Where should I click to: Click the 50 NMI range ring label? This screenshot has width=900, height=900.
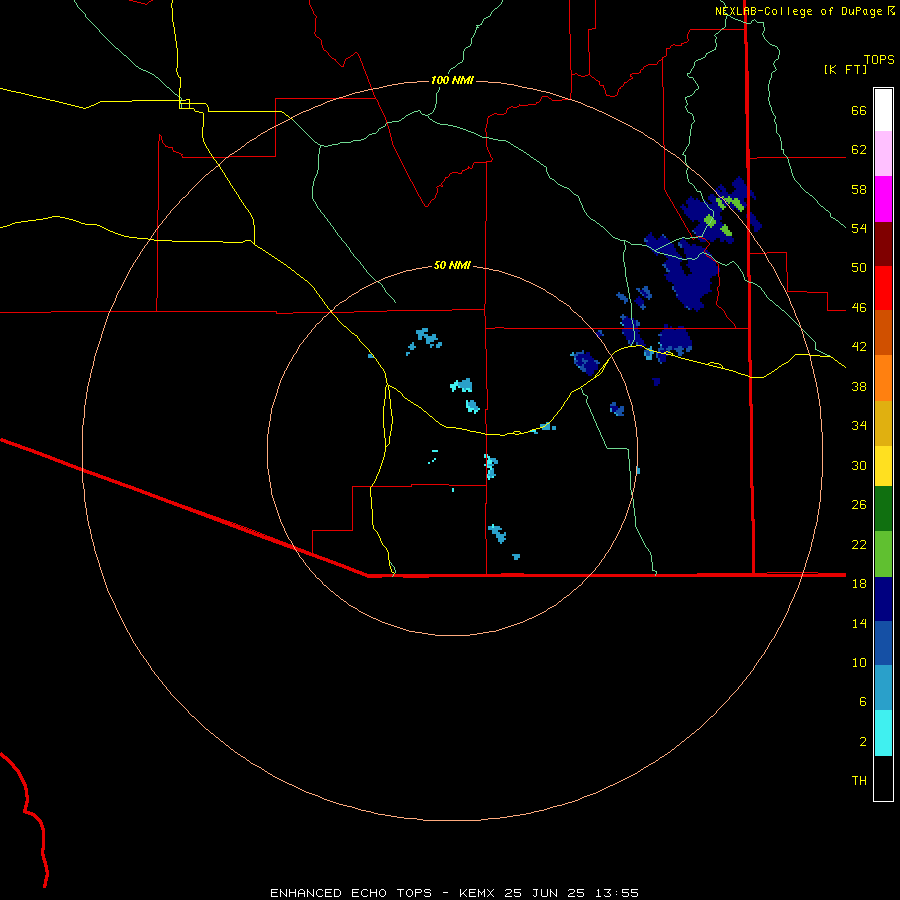pos(452,265)
